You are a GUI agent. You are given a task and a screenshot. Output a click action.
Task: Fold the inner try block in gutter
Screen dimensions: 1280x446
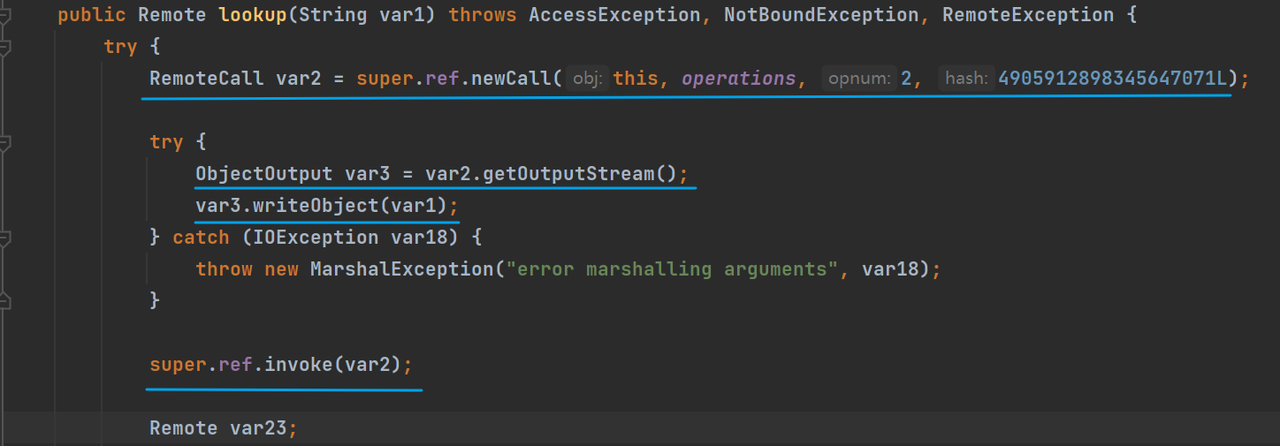pyautogui.click(x=7, y=142)
